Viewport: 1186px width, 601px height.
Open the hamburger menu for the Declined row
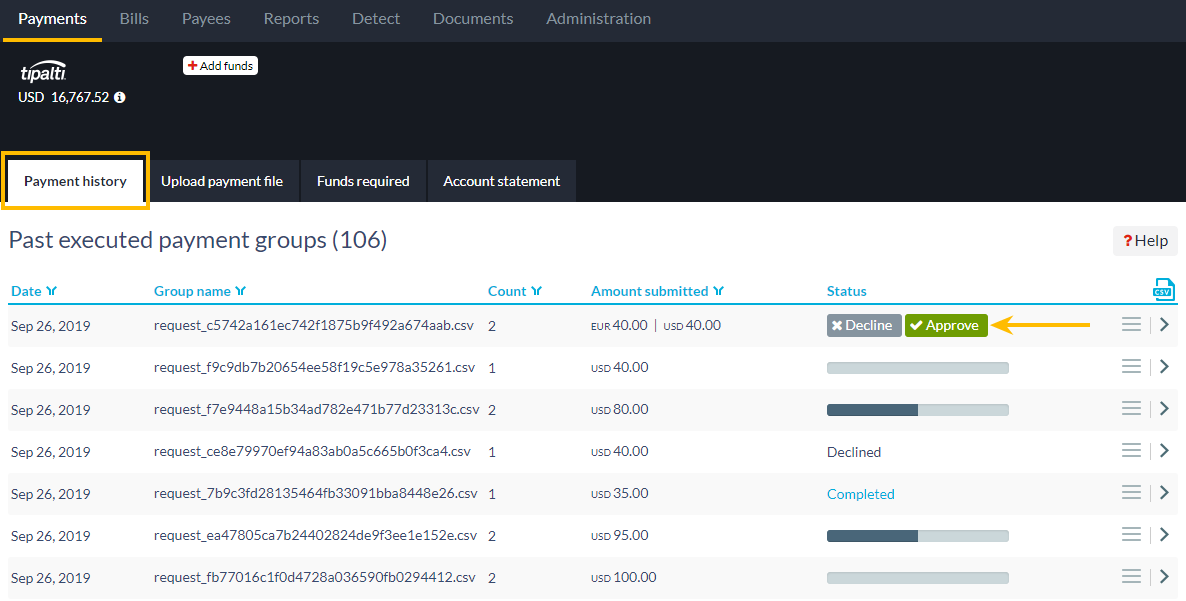pos(1131,451)
